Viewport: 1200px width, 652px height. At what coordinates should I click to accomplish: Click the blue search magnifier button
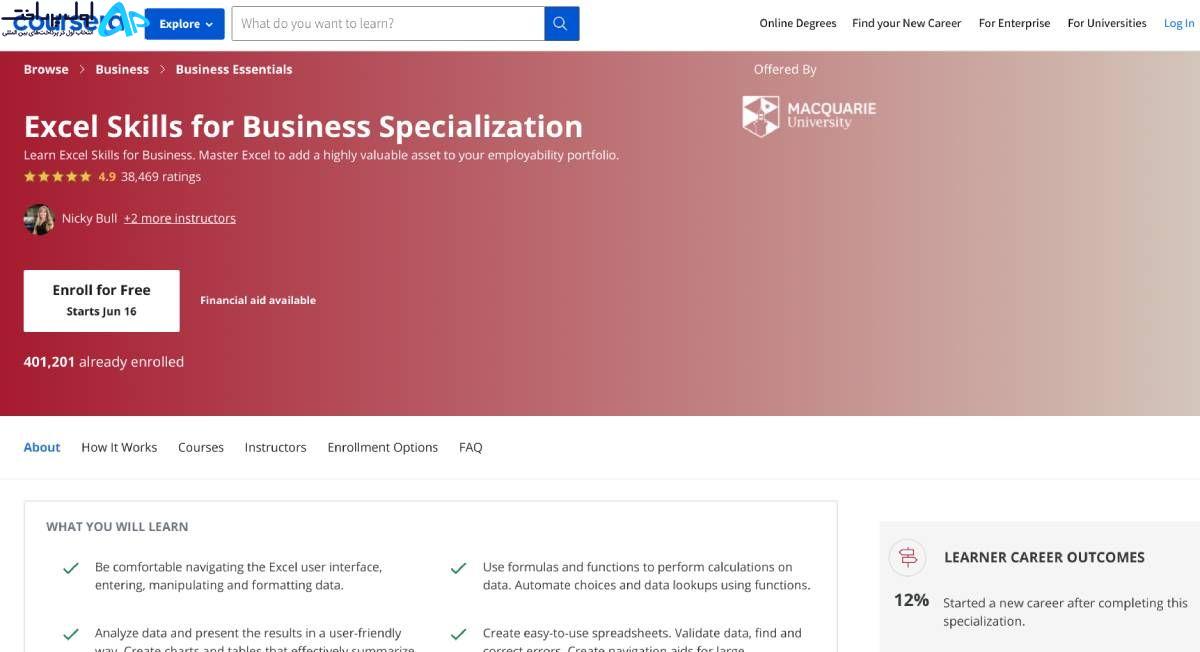click(x=561, y=23)
